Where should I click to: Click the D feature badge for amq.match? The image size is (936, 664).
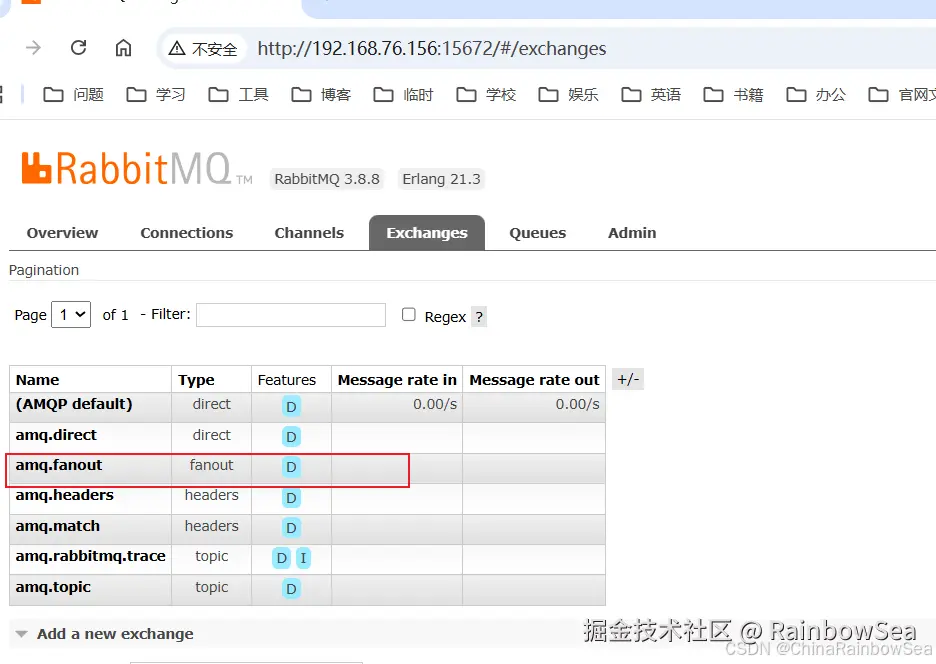pyautogui.click(x=291, y=528)
